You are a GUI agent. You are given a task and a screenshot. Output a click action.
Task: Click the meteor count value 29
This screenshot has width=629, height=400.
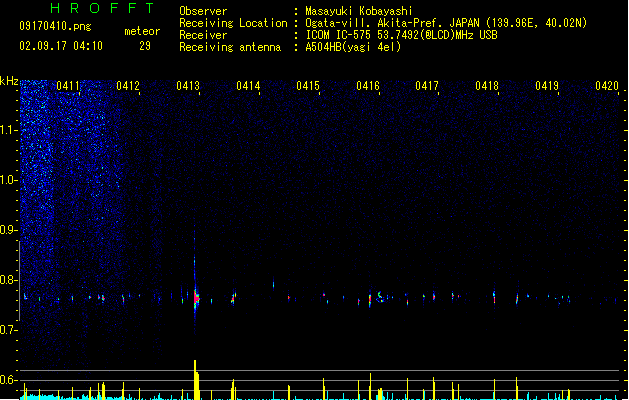pos(145,46)
